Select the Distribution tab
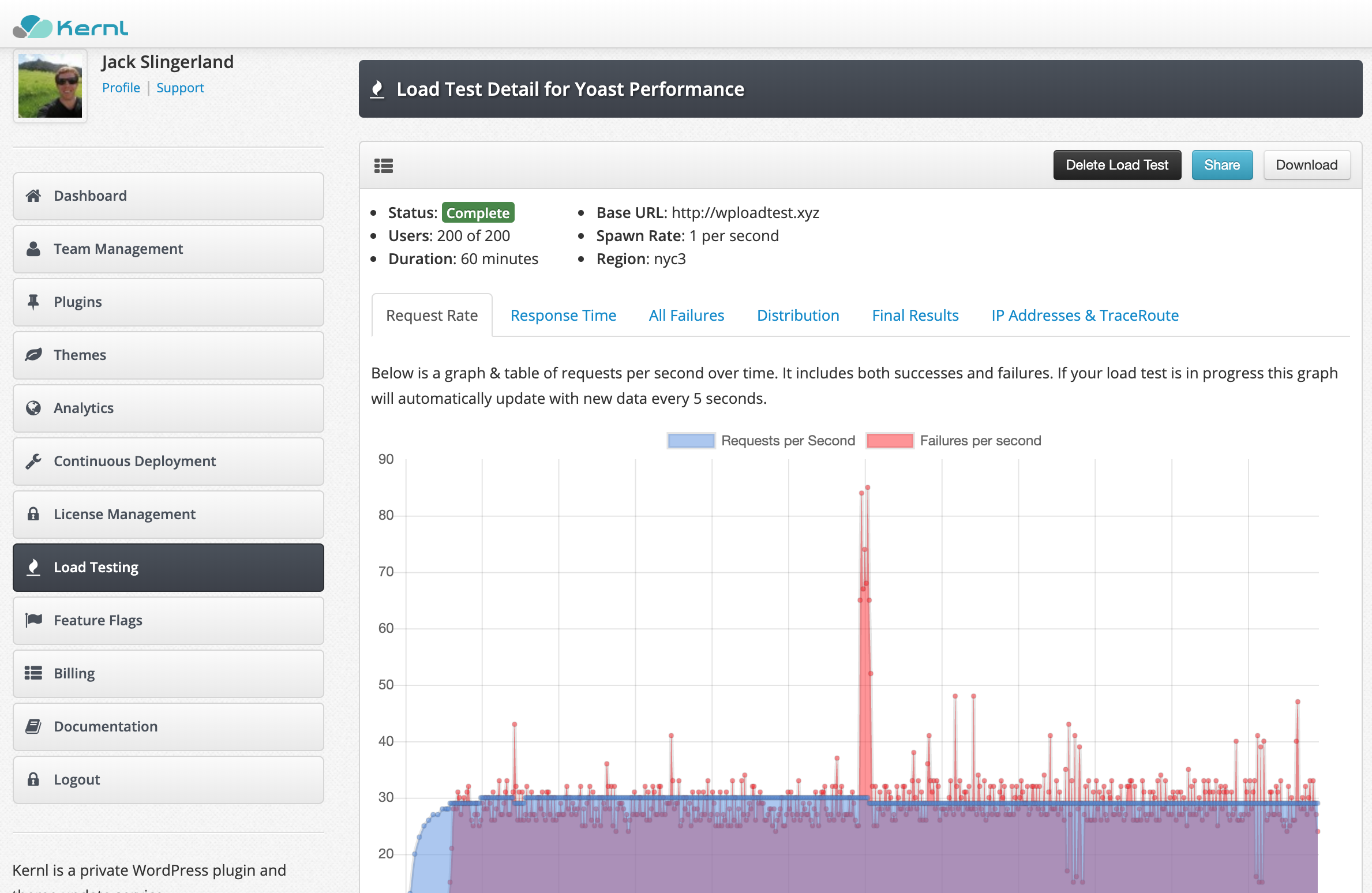 point(798,316)
